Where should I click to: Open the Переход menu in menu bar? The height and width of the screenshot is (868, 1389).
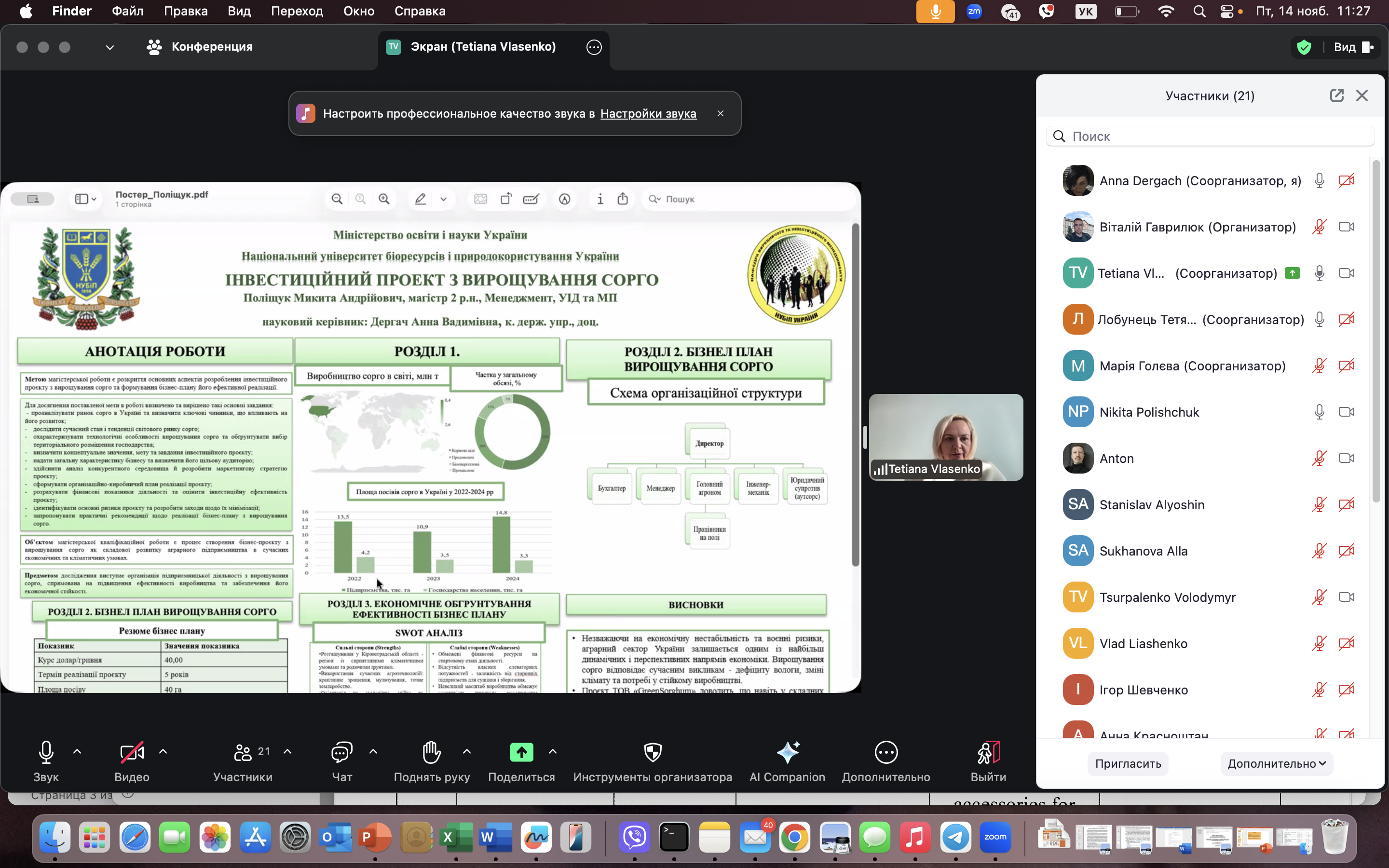coord(297,11)
